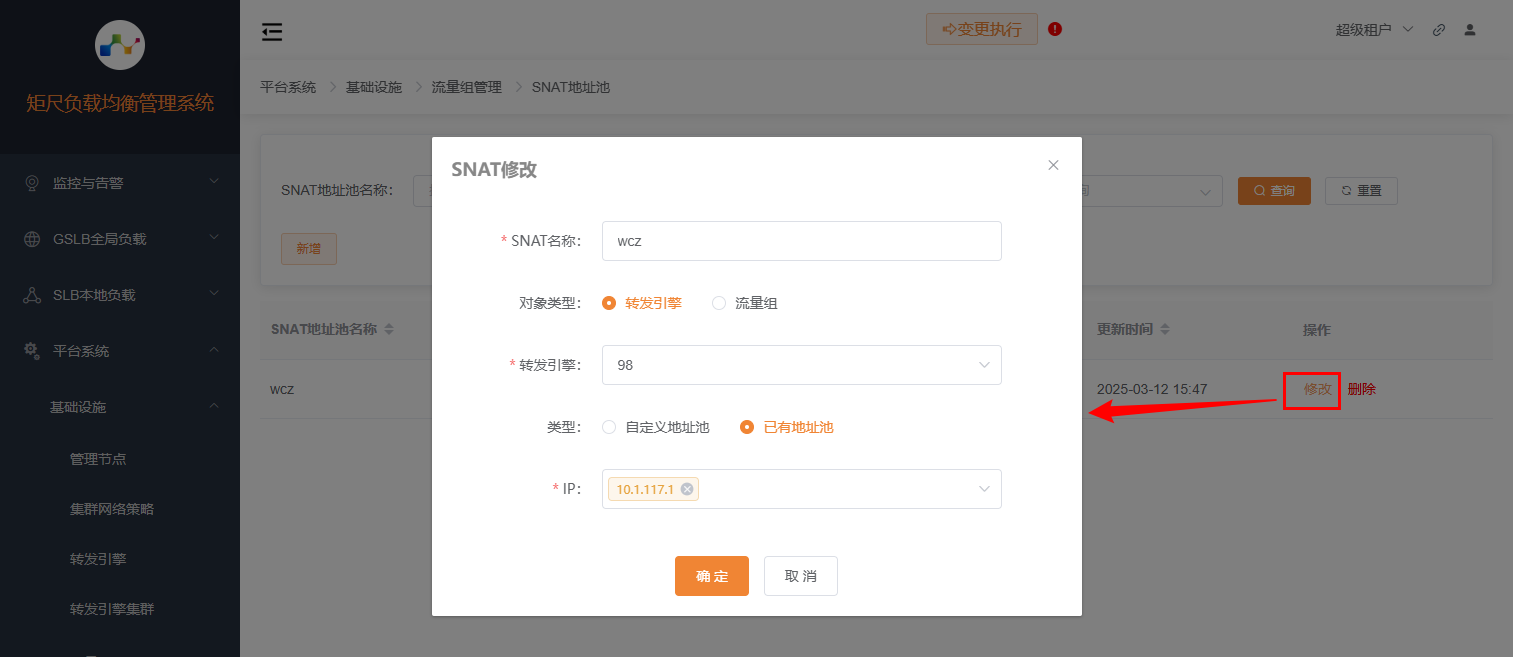Select the 转发引擎 object type radio
1513x657 pixels.
click(609, 303)
